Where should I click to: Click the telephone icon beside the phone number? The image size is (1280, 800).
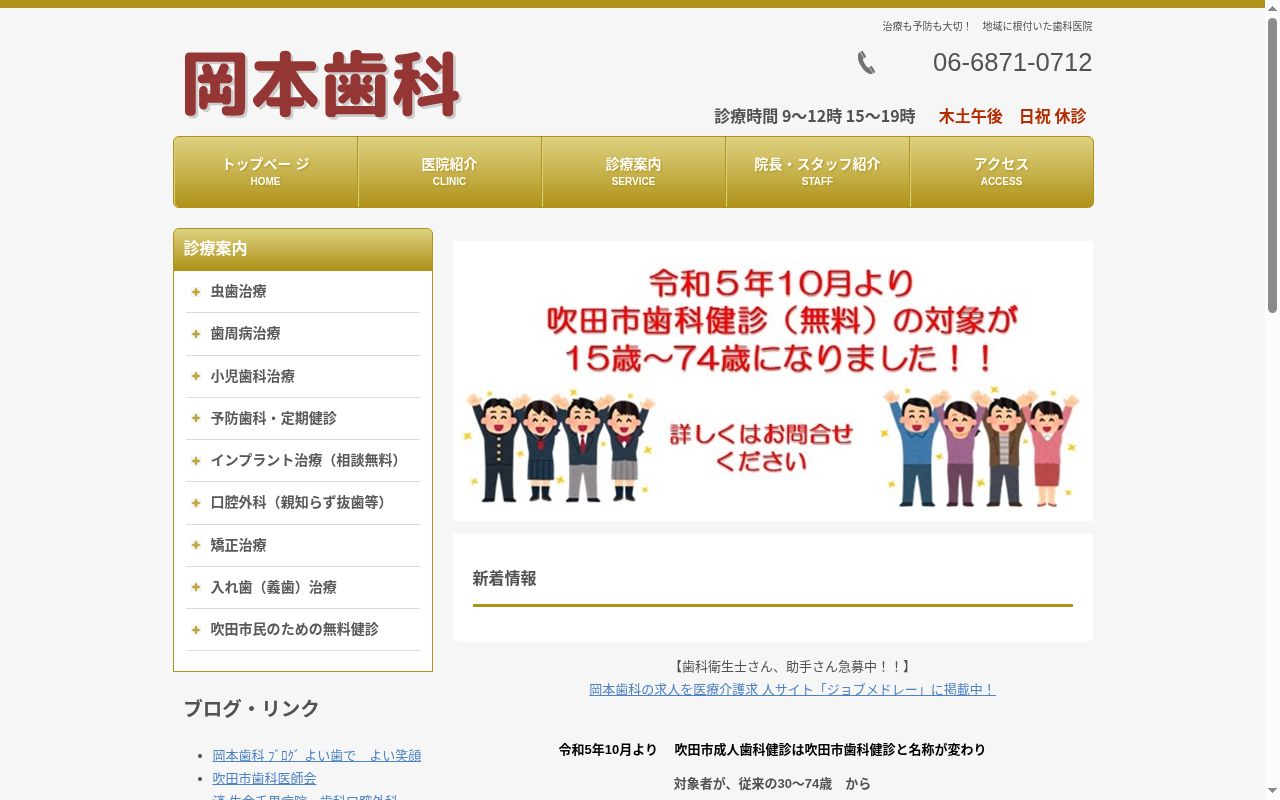click(866, 63)
